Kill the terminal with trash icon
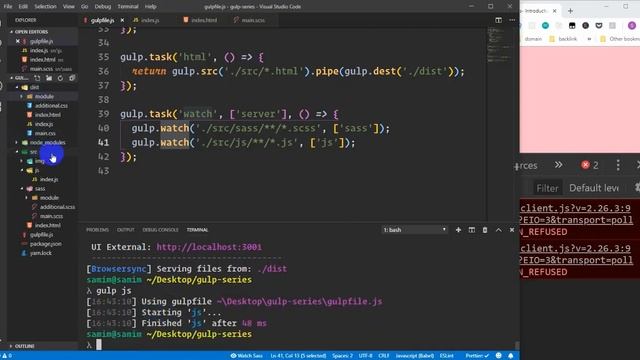Viewport: 640px width, 360px height. point(485,230)
